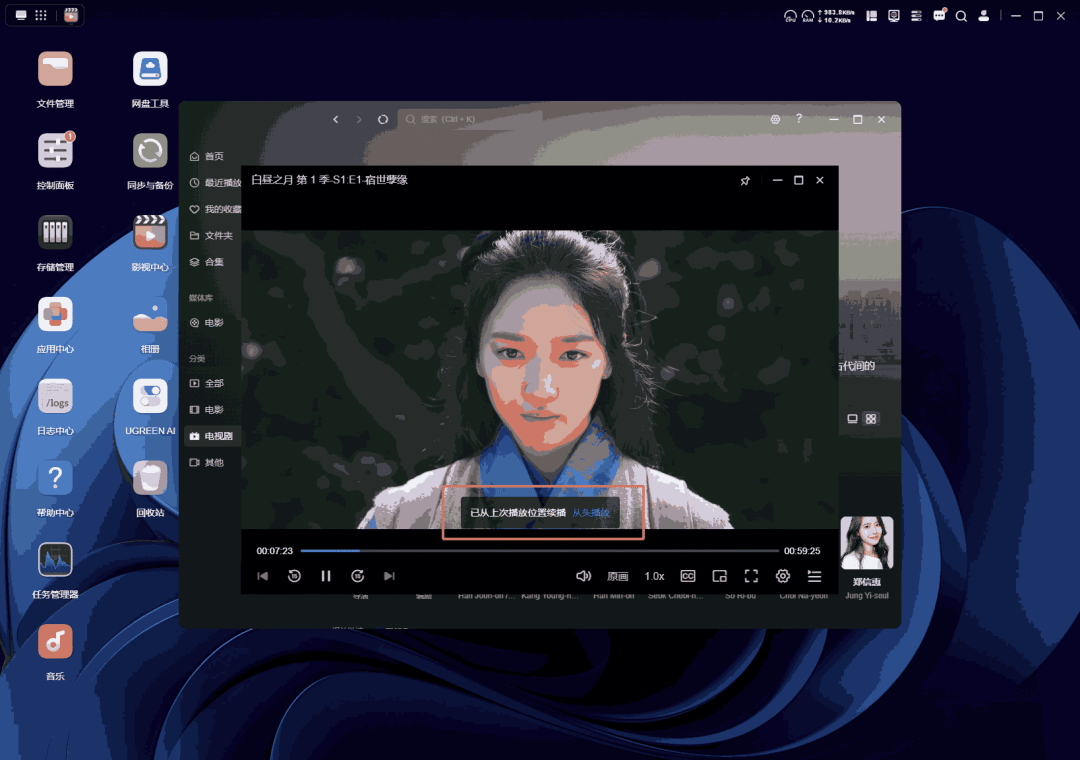Switch to 影视中心 task in top bar
The image size is (1080, 760).
(71, 15)
